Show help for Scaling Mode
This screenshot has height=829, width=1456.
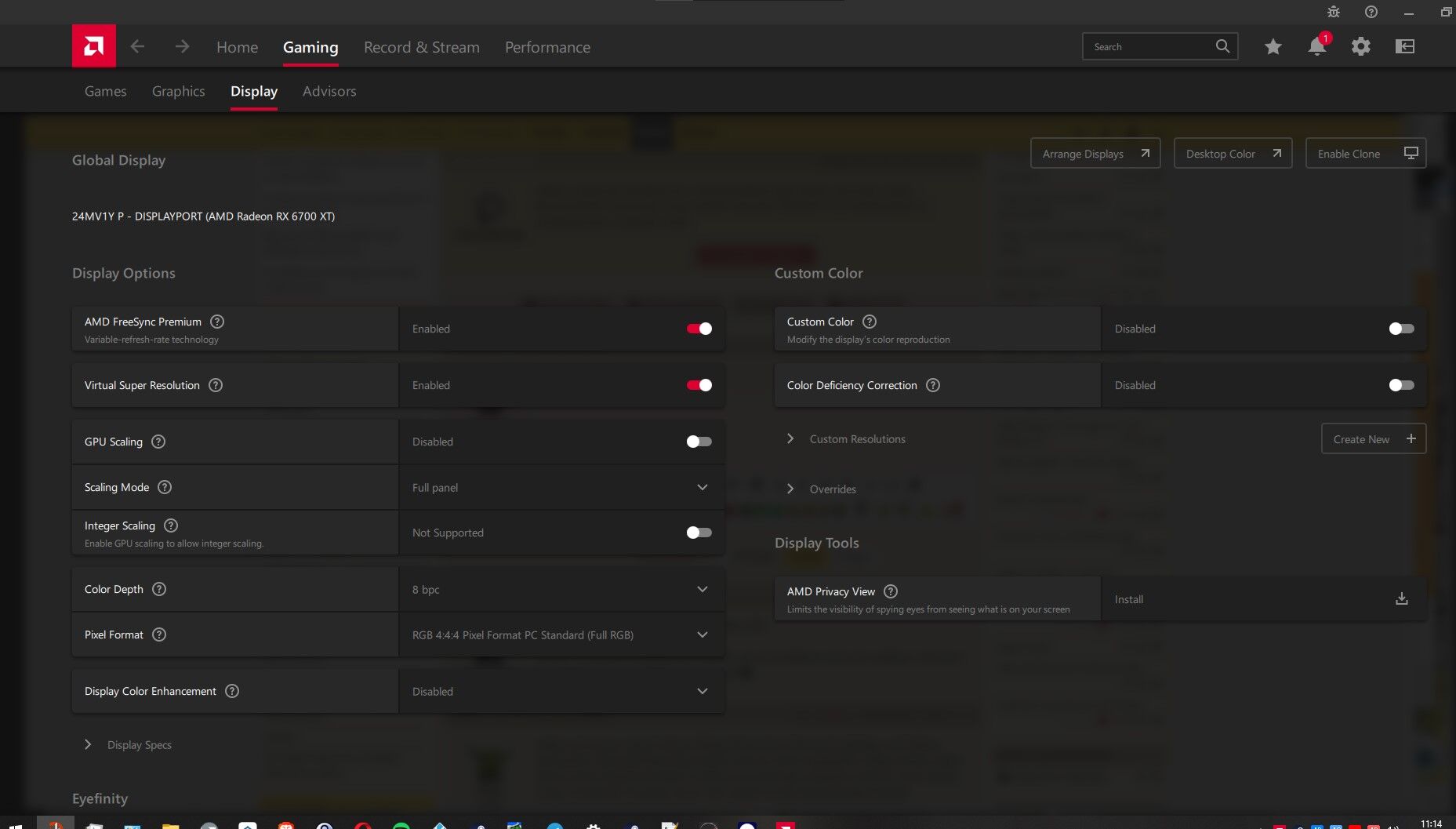[165, 487]
